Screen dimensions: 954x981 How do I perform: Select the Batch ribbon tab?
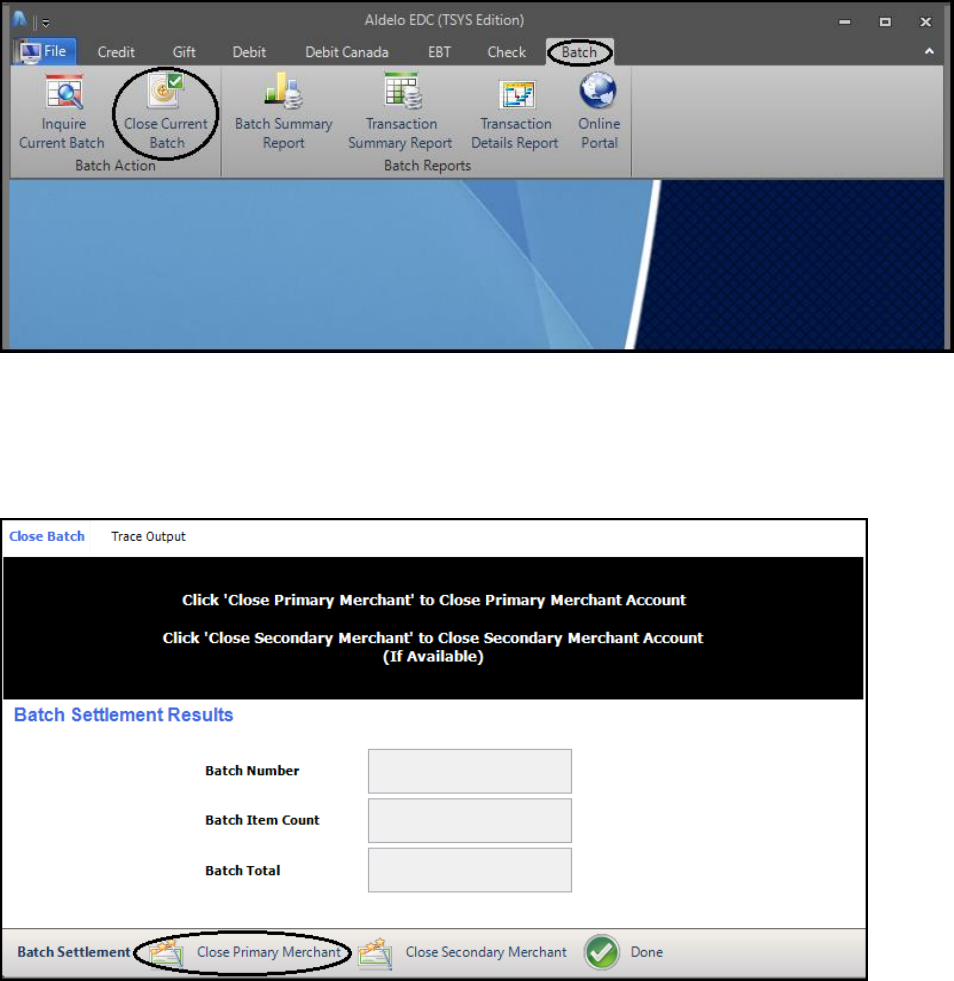pos(579,52)
